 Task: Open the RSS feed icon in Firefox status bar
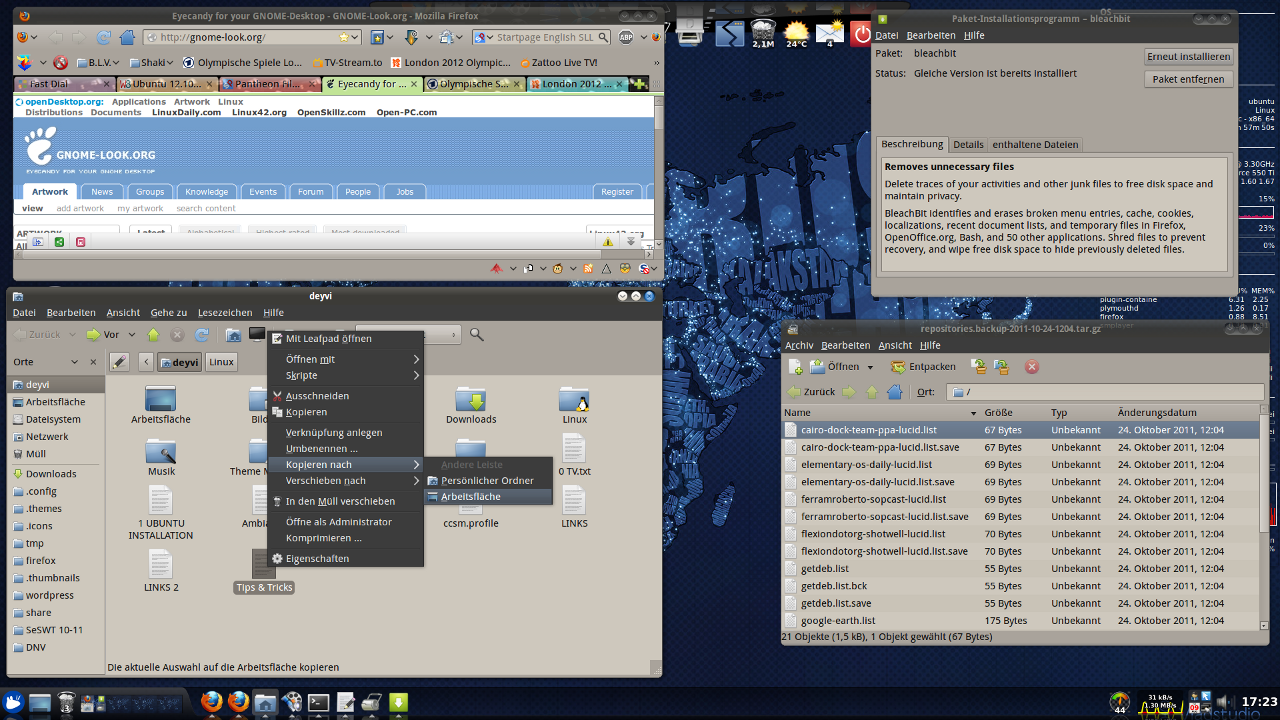589,268
